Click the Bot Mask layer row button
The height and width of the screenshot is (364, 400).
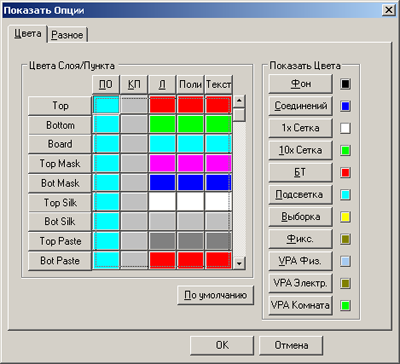click(x=60, y=183)
